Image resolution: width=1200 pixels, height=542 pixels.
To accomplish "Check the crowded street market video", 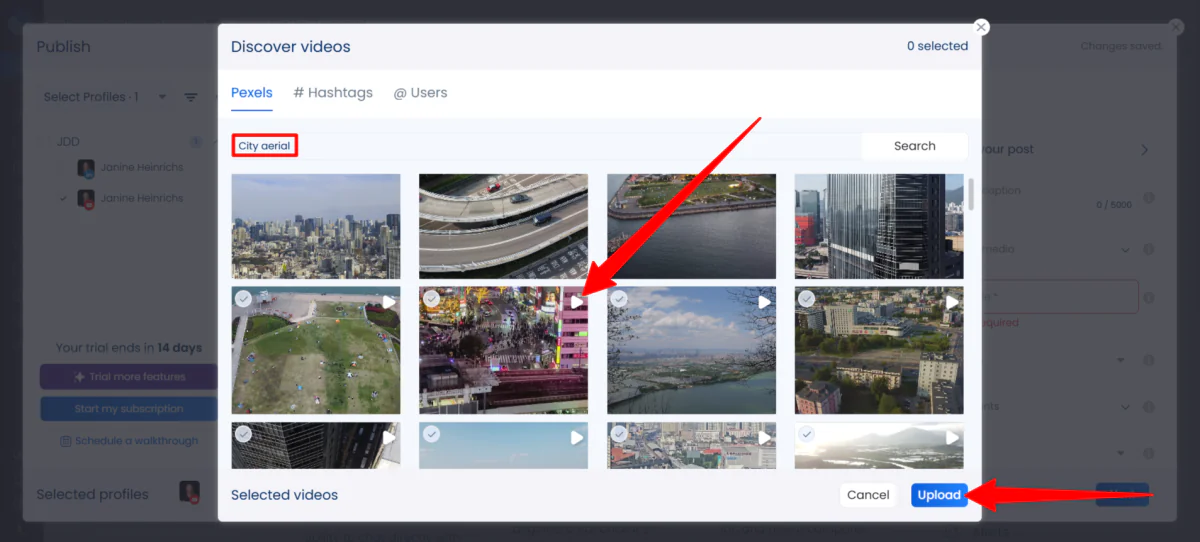I will point(431,299).
